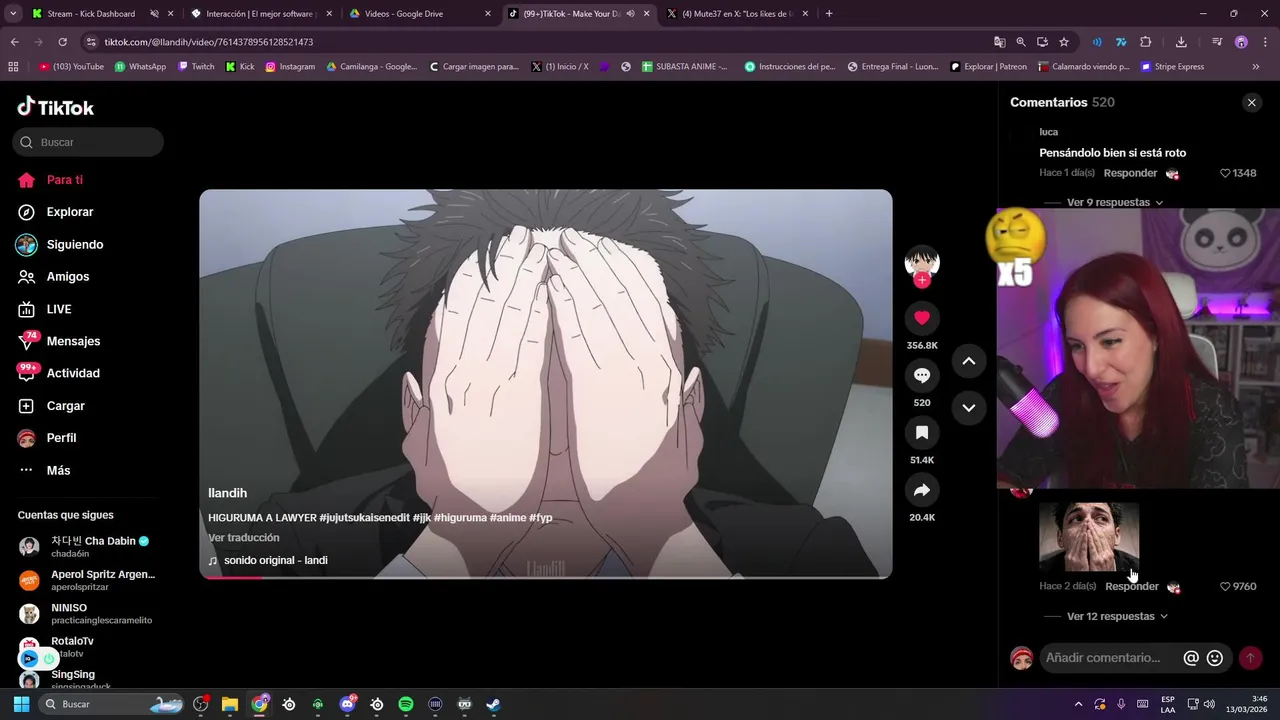Bookmark this page with star icon
Image resolution: width=1280 pixels, height=720 pixels.
1064,42
